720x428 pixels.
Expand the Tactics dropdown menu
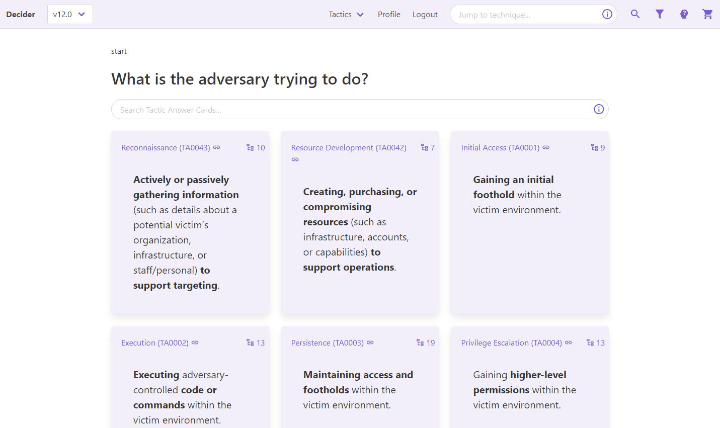coord(346,14)
